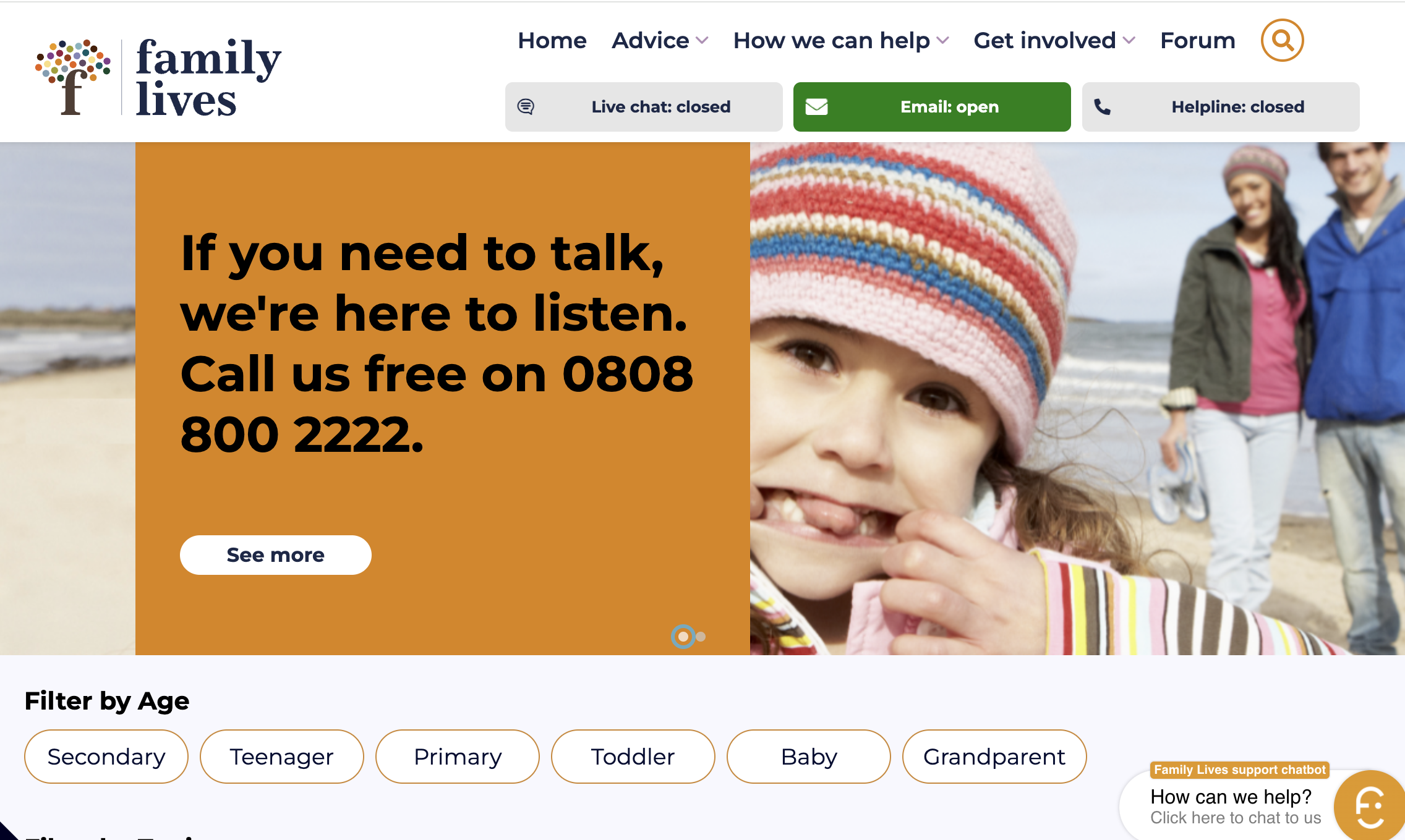Switch to the second carousel slide dot
Screen dimensions: 1405x840
tap(701, 636)
